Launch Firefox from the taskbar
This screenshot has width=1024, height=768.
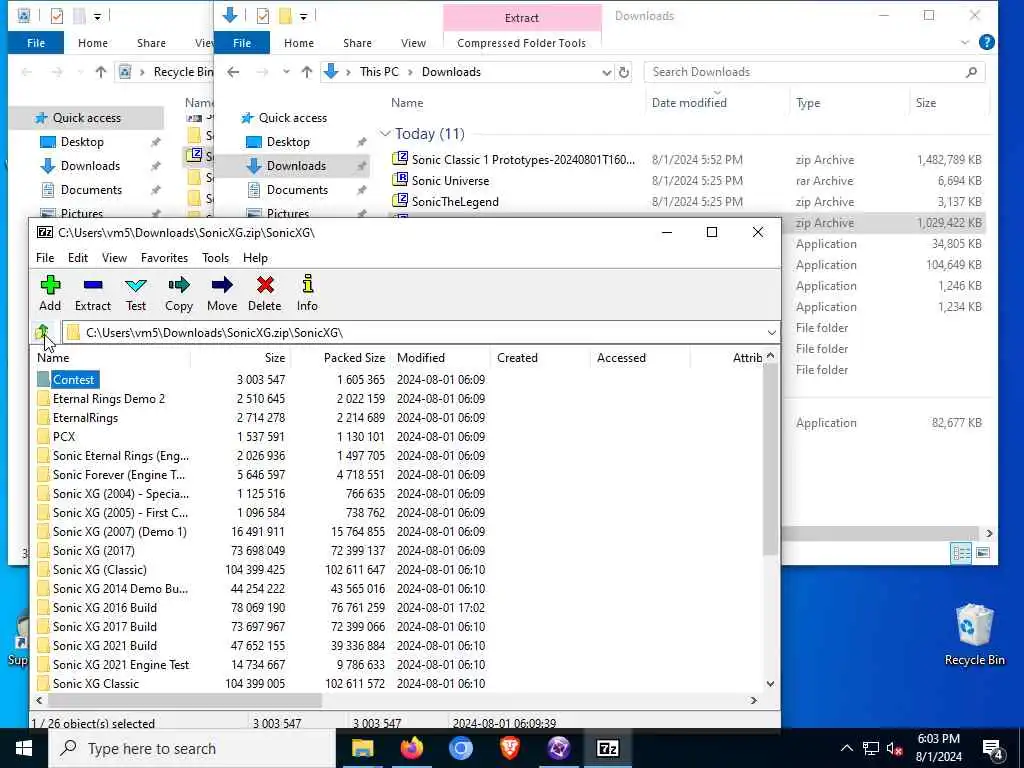(411, 748)
